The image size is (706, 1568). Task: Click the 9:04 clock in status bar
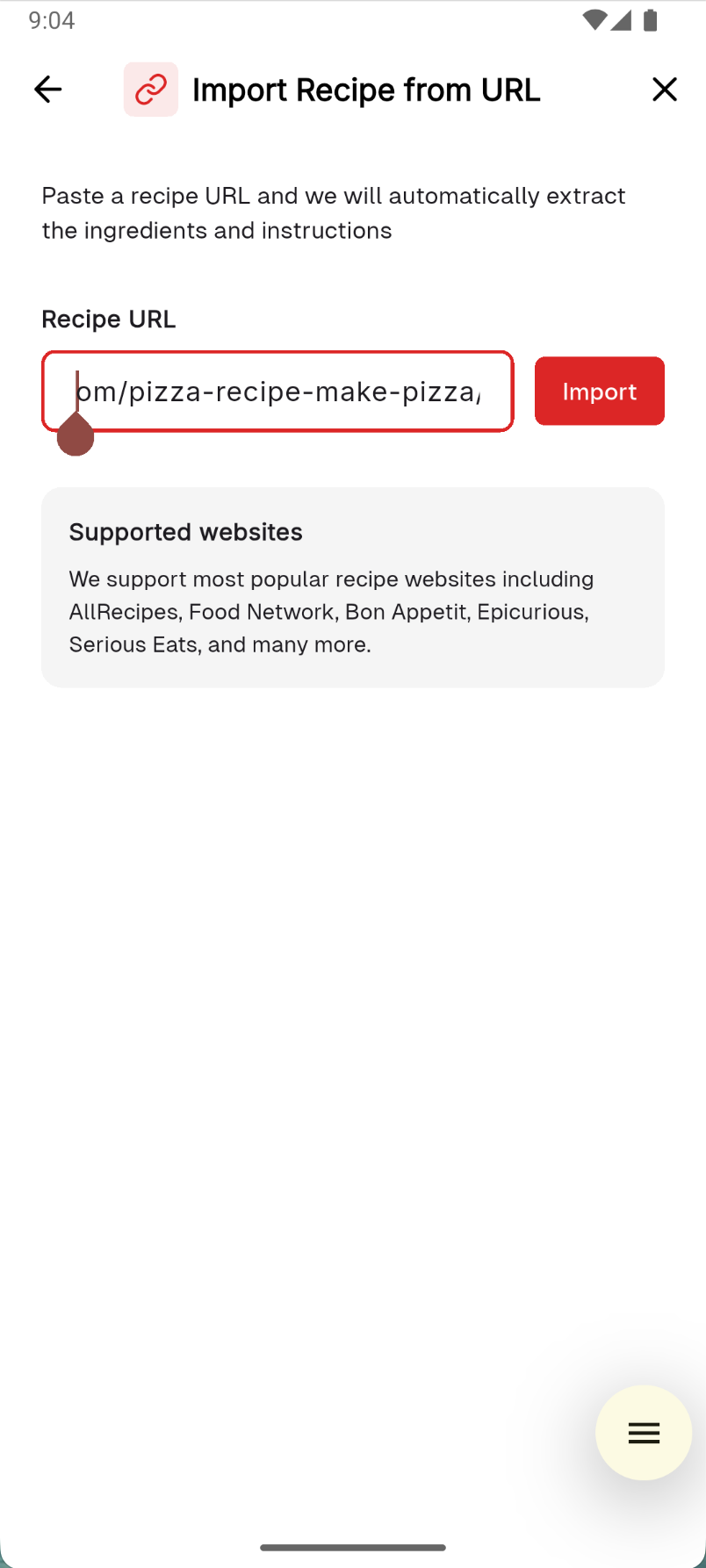coord(52,20)
